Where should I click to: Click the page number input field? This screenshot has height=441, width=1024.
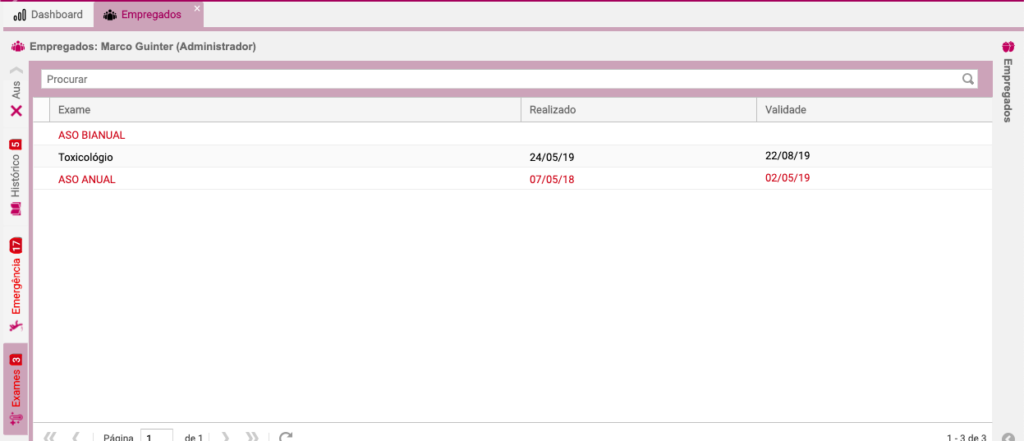(157, 436)
